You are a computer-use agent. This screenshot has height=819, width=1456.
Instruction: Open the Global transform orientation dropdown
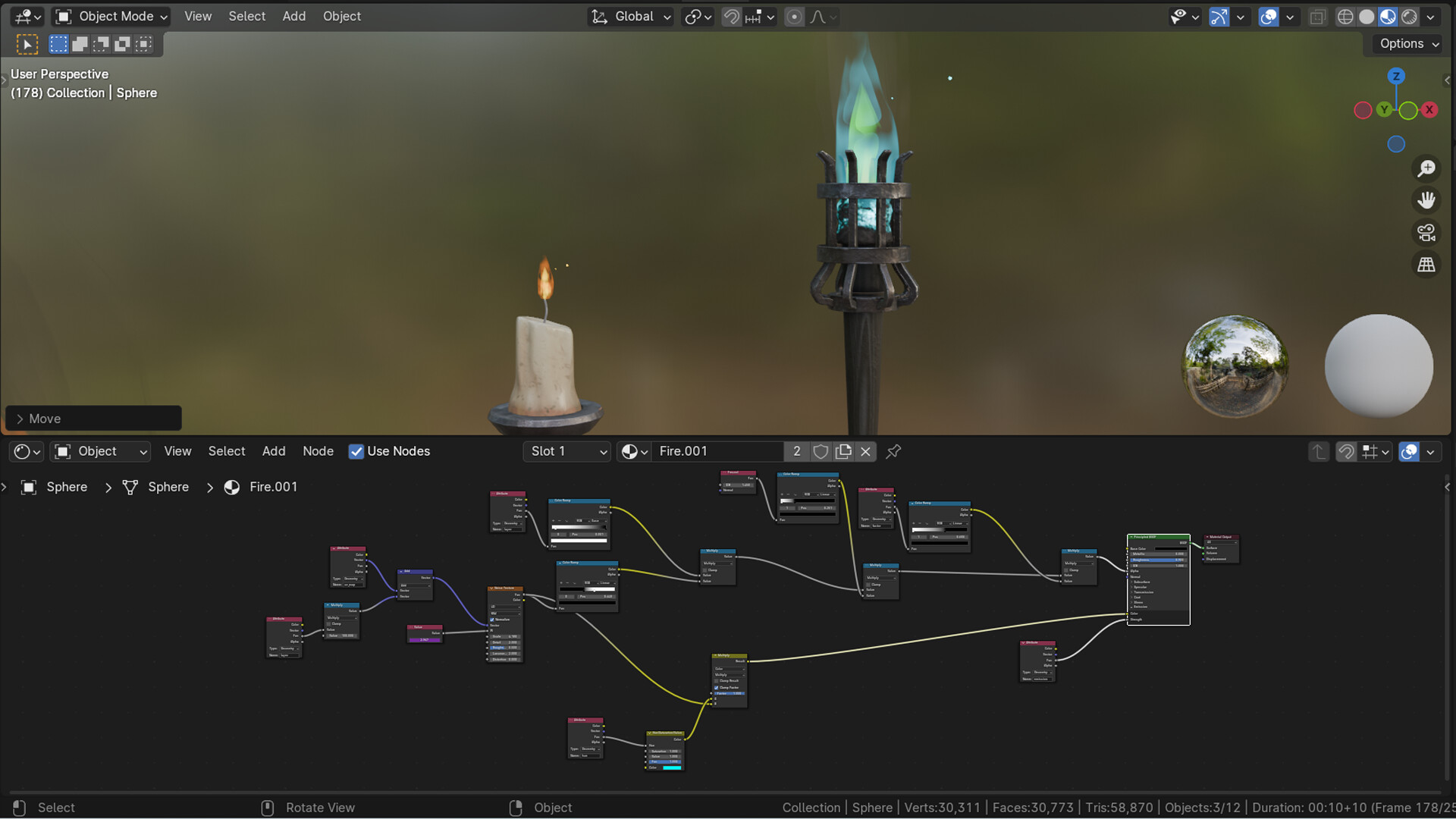(x=629, y=16)
